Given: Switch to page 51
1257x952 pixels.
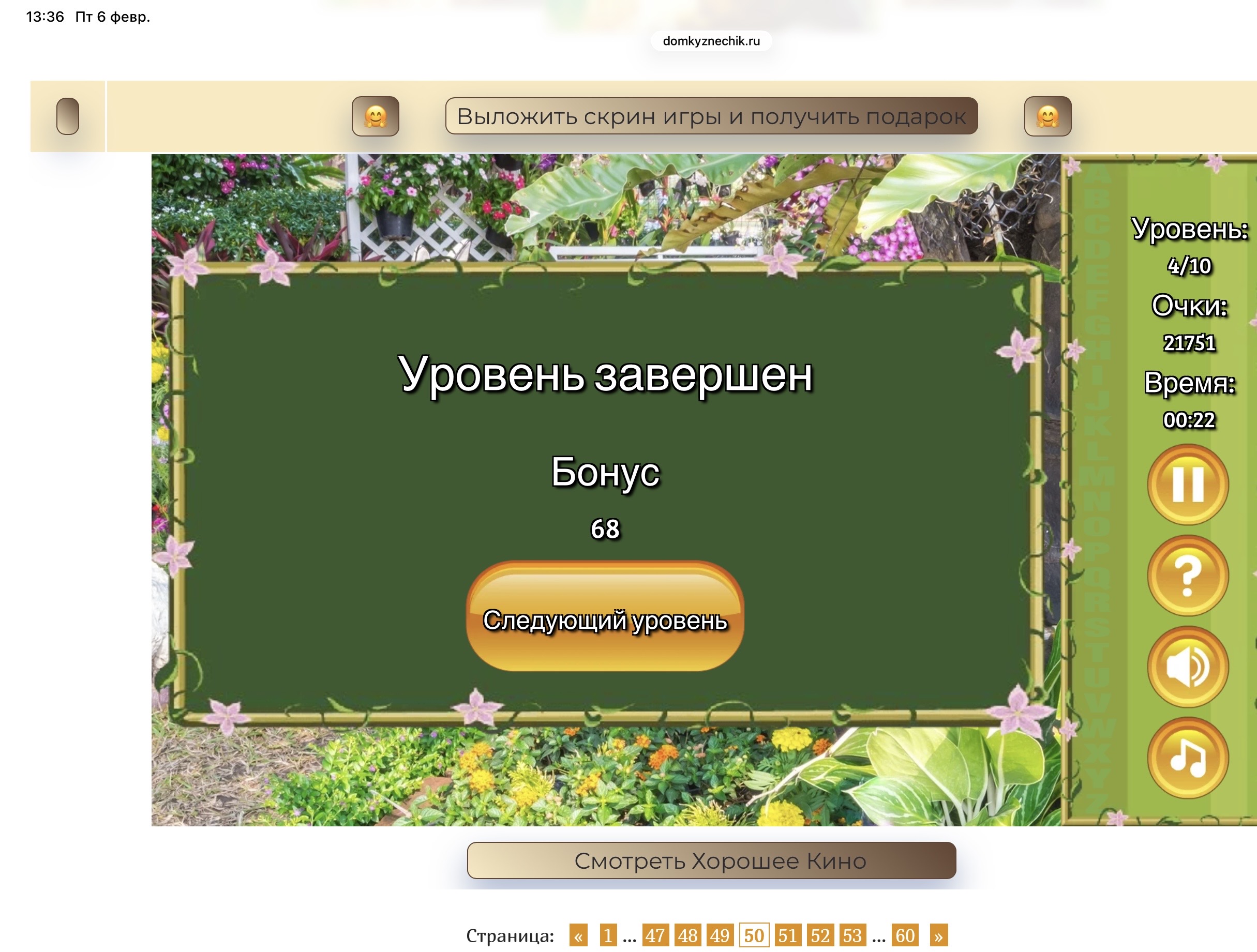Looking at the screenshot, I should [788, 935].
